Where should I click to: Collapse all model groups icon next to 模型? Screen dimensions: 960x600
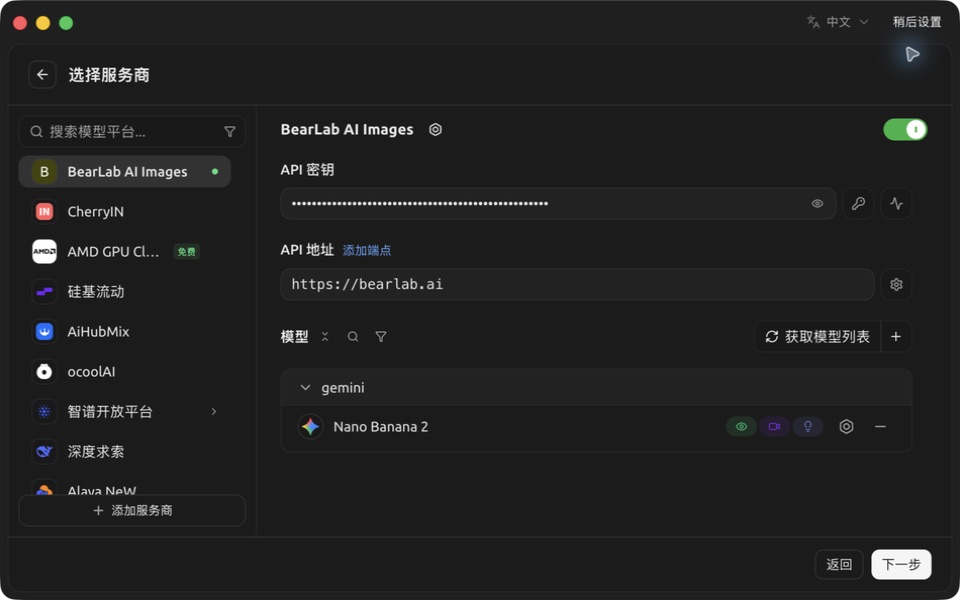[x=325, y=337]
